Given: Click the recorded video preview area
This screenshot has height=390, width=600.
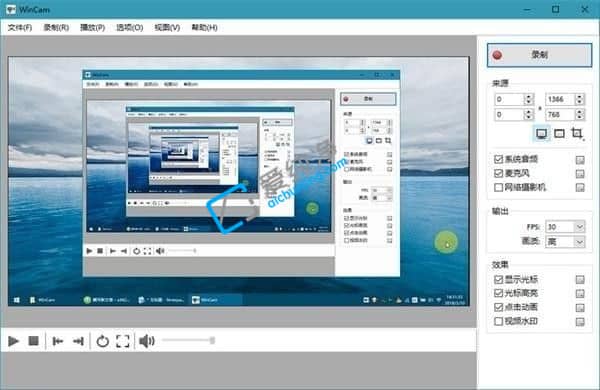Looking at the screenshot, I should click(x=238, y=181).
